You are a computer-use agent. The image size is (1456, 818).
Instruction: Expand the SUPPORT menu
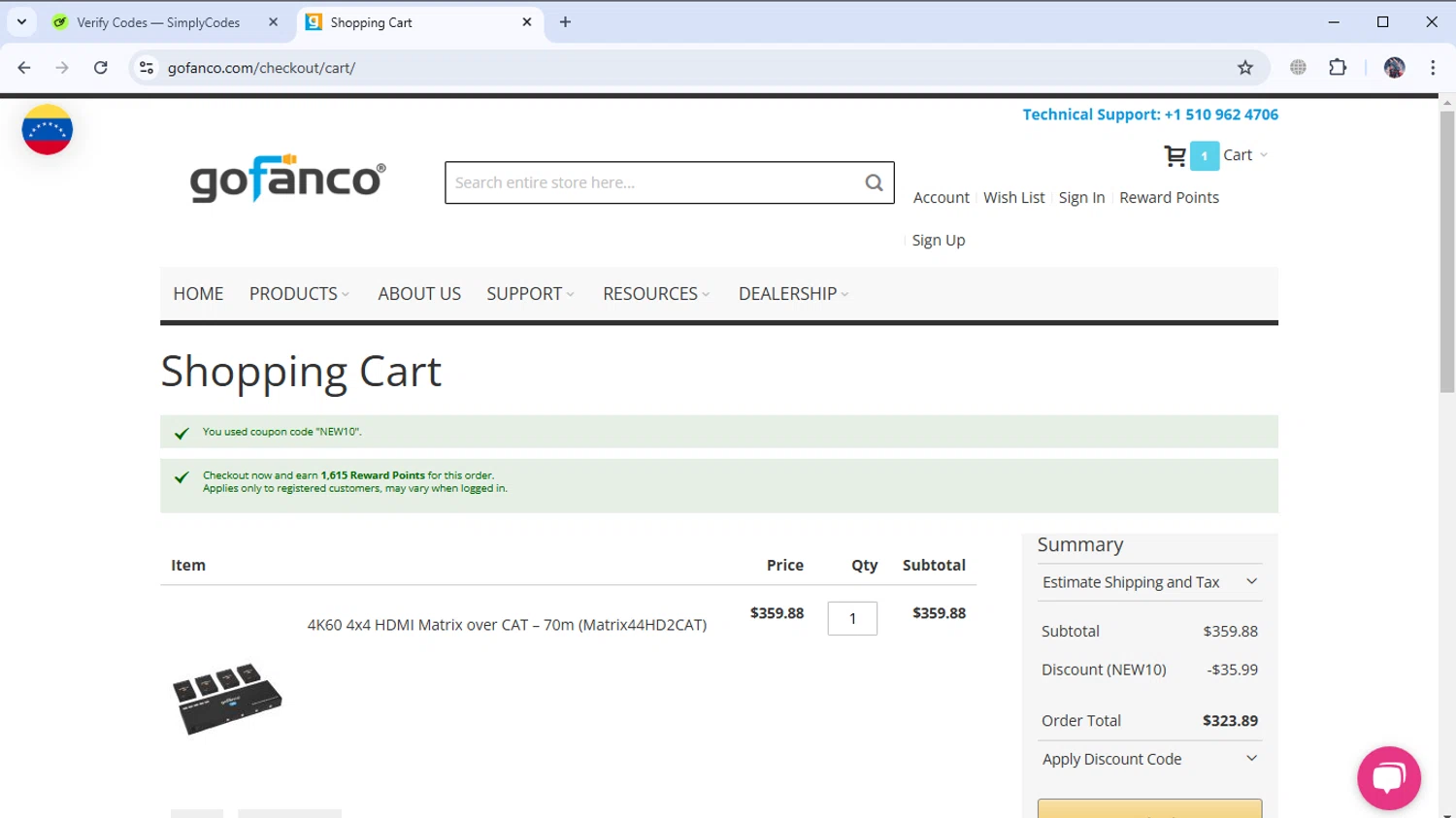coord(530,294)
